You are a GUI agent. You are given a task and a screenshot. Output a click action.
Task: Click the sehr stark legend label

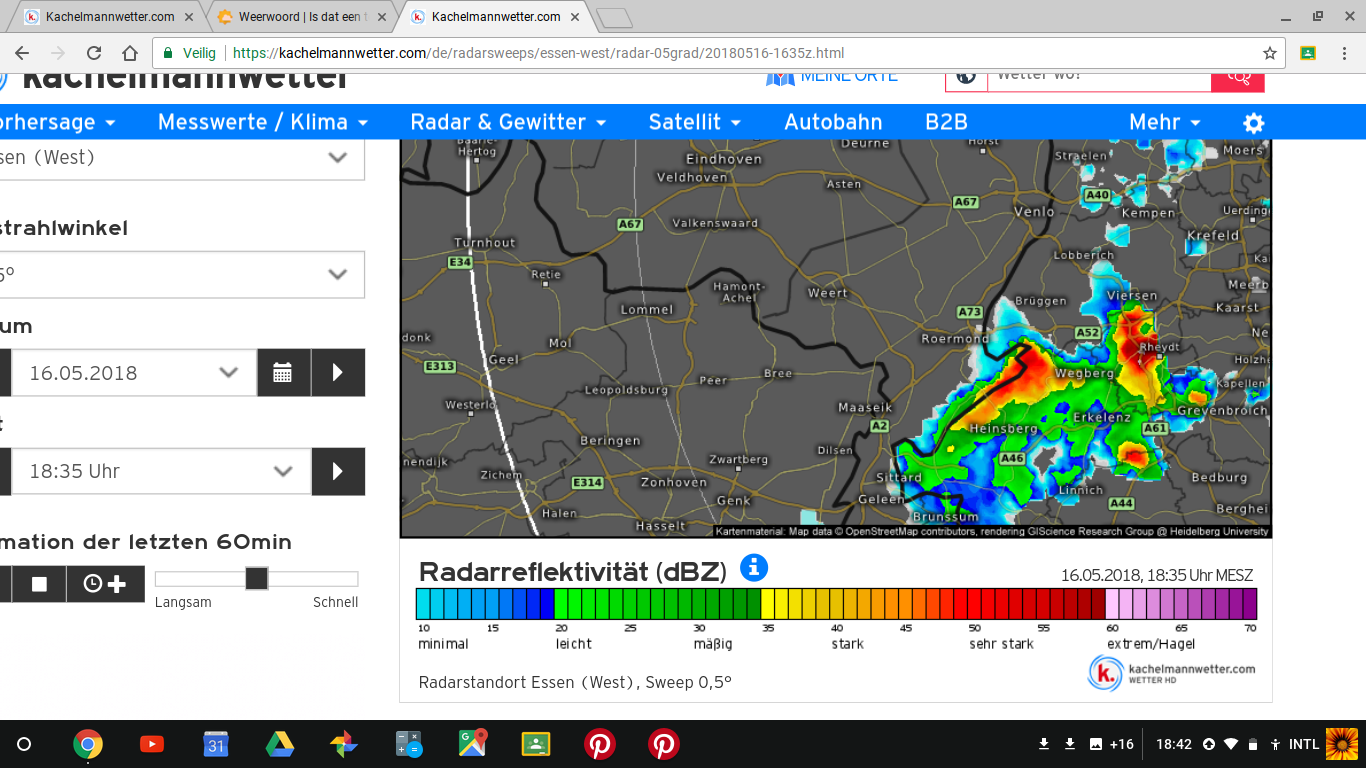click(x=1002, y=644)
